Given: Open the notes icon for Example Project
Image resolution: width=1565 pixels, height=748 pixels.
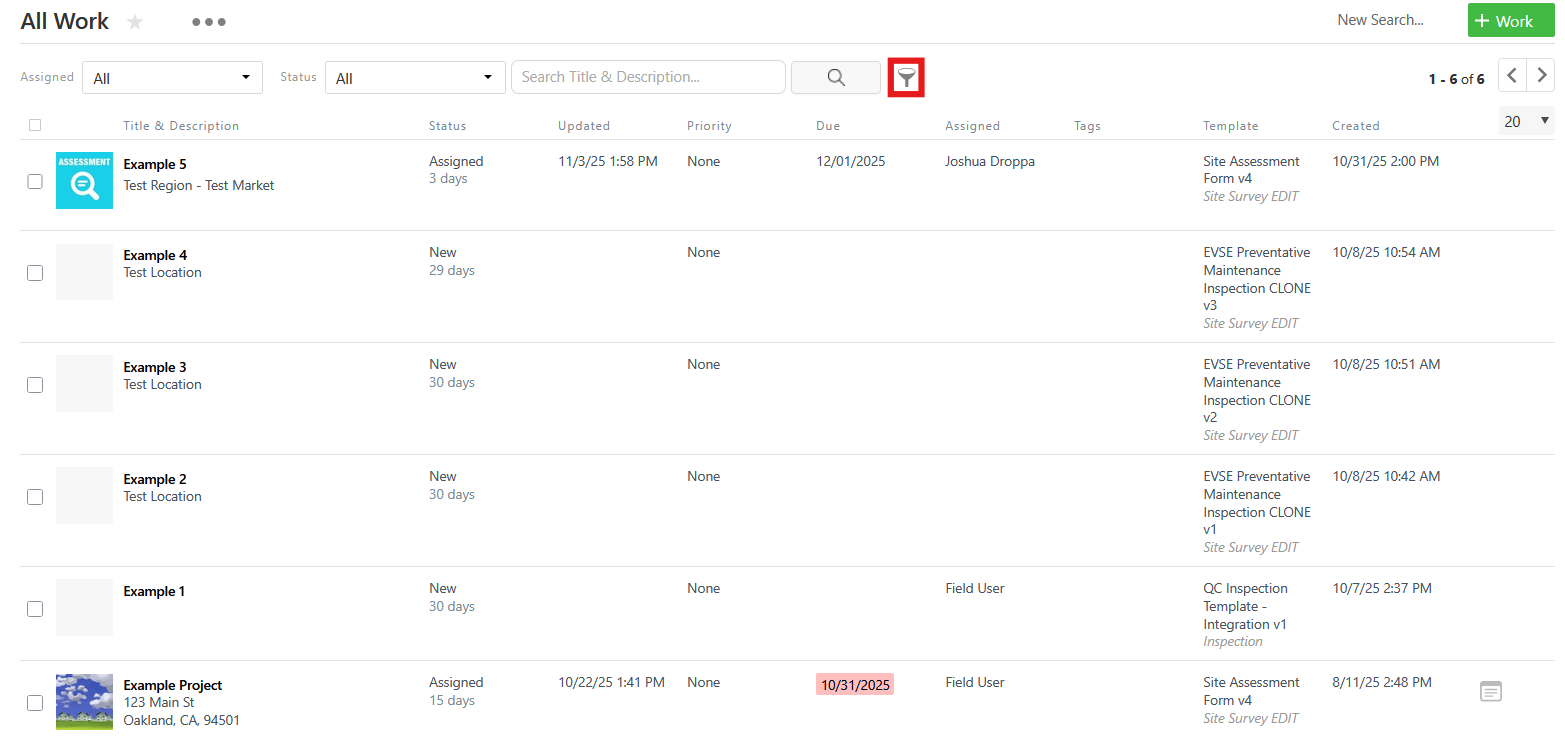Looking at the screenshot, I should (x=1490, y=691).
